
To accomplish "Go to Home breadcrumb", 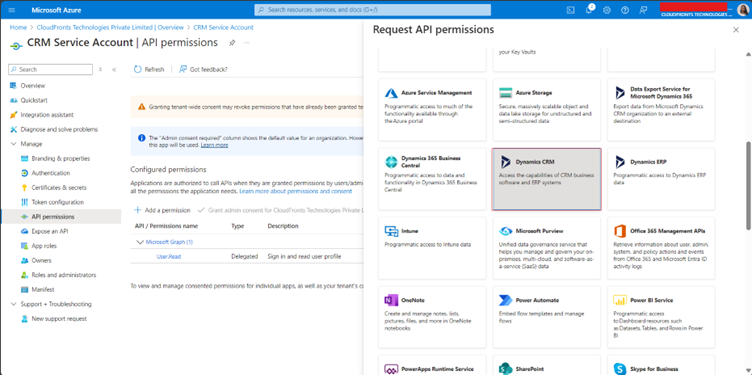I will (x=18, y=27).
